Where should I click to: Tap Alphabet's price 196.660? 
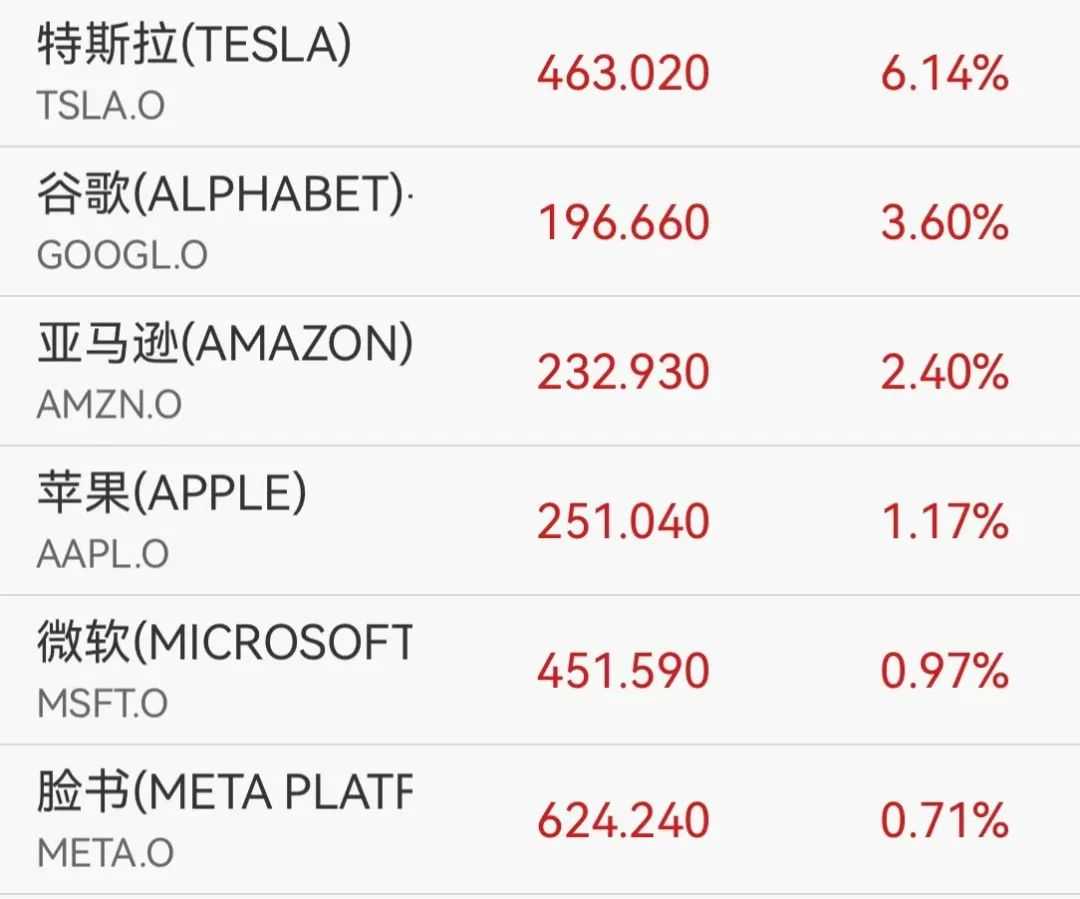623,223
